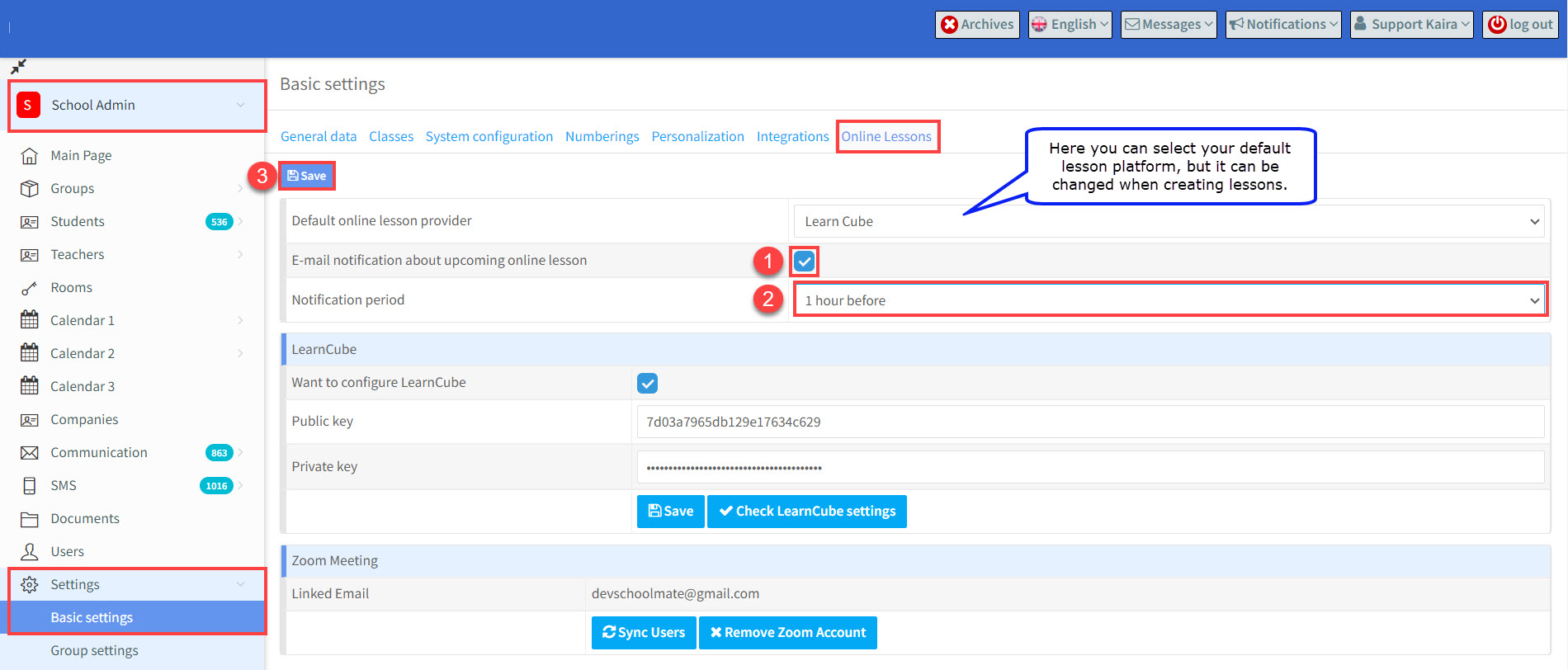
Task: Click the Settings gear icon
Action: point(29,584)
